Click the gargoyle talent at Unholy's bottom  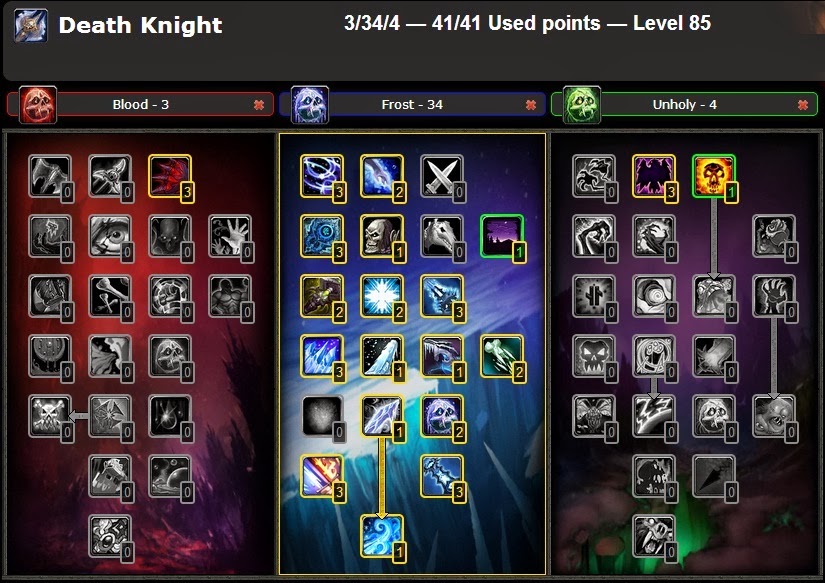coord(653,536)
